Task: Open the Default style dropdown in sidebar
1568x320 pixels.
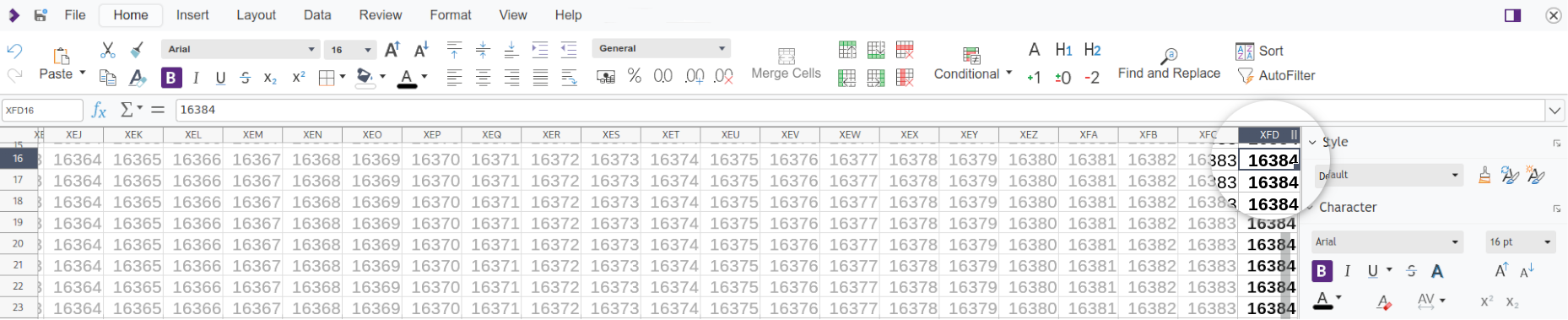Action: click(x=1455, y=175)
